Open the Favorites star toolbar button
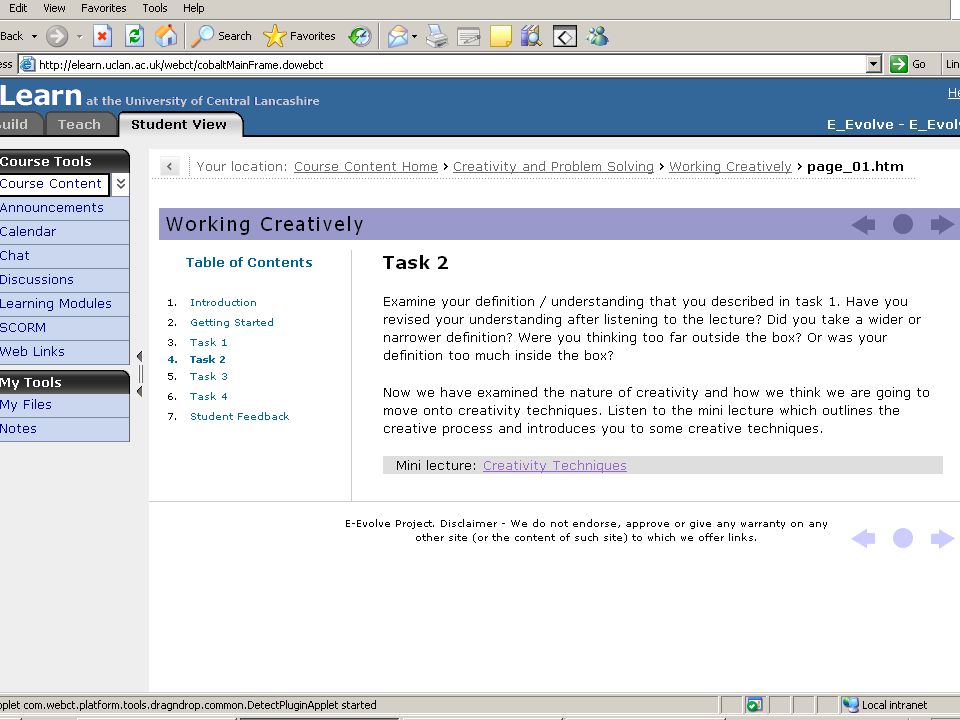This screenshot has height=720, width=960. [x=299, y=36]
